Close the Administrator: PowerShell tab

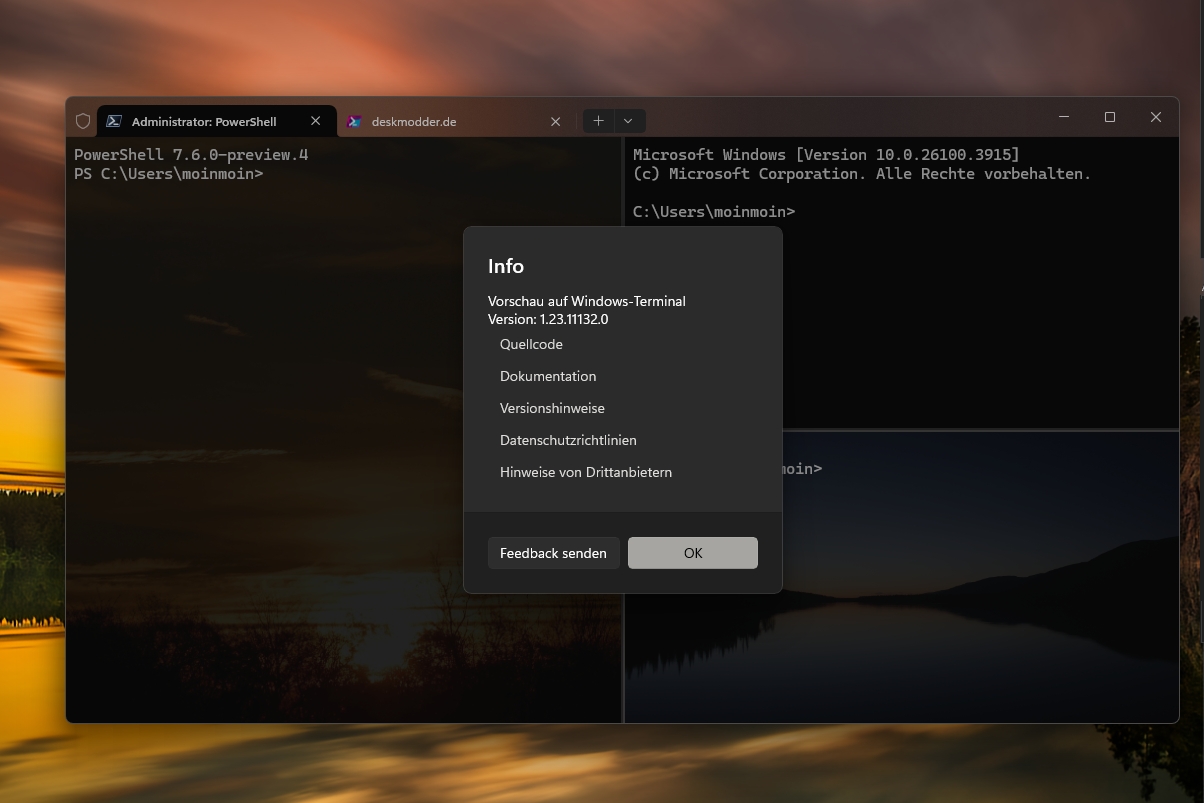tap(316, 121)
